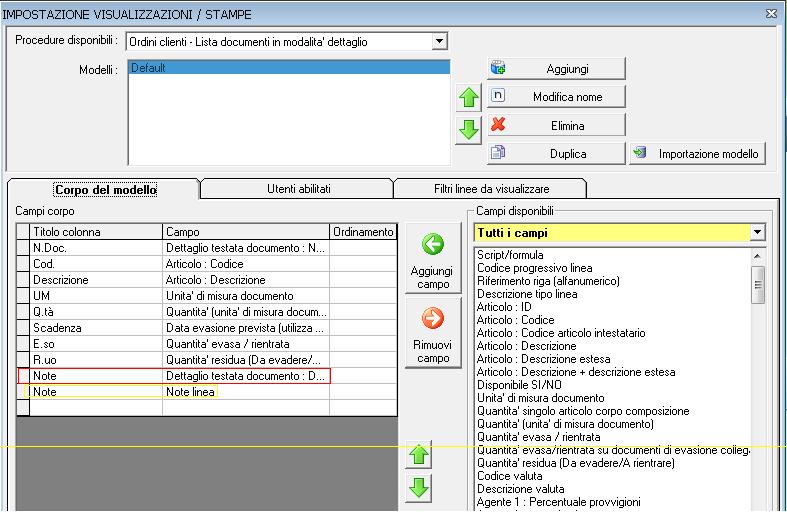Image resolution: width=787 pixels, height=512 pixels.
Task: Switch to Corpo del modello tab
Action: (x=105, y=190)
